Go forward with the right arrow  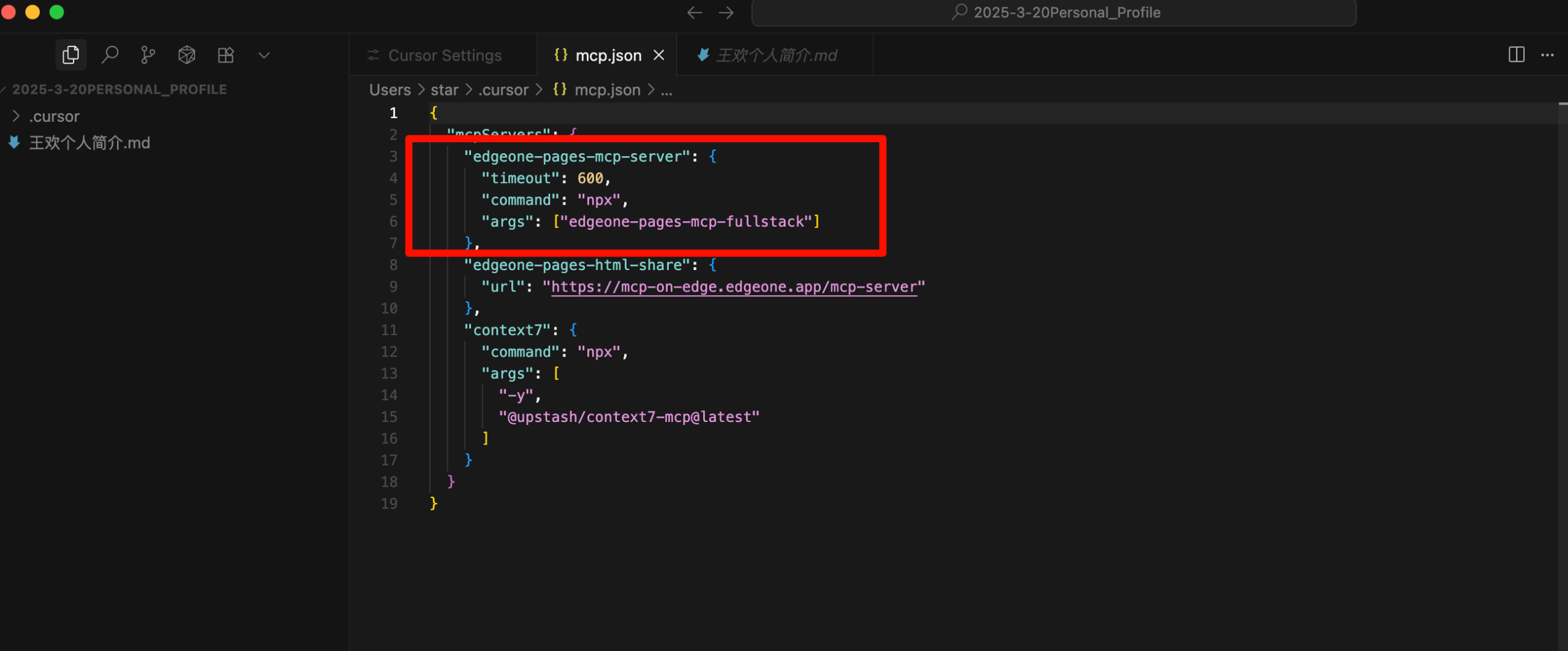point(726,13)
